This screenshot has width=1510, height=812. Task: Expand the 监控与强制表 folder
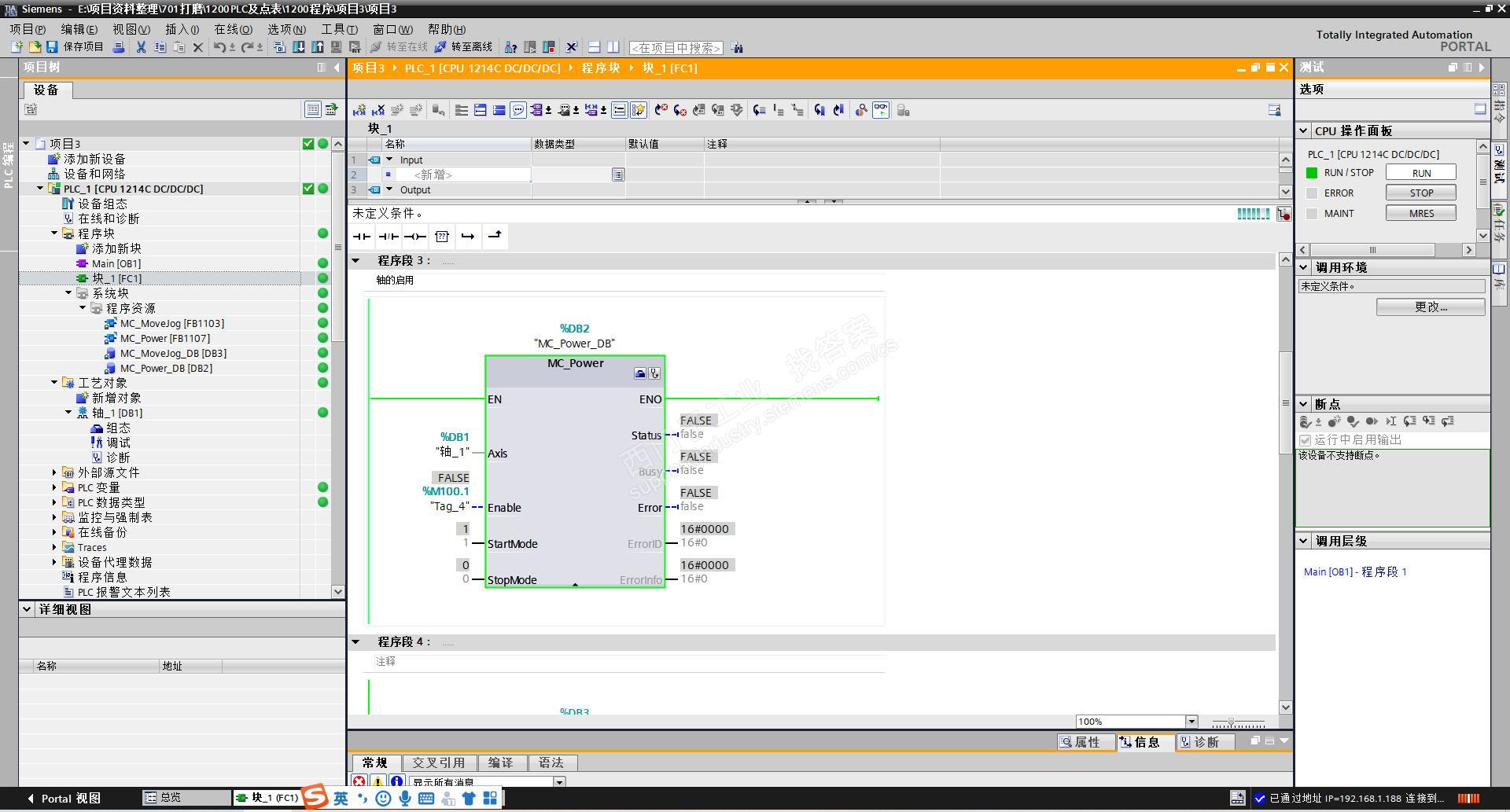click(54, 517)
